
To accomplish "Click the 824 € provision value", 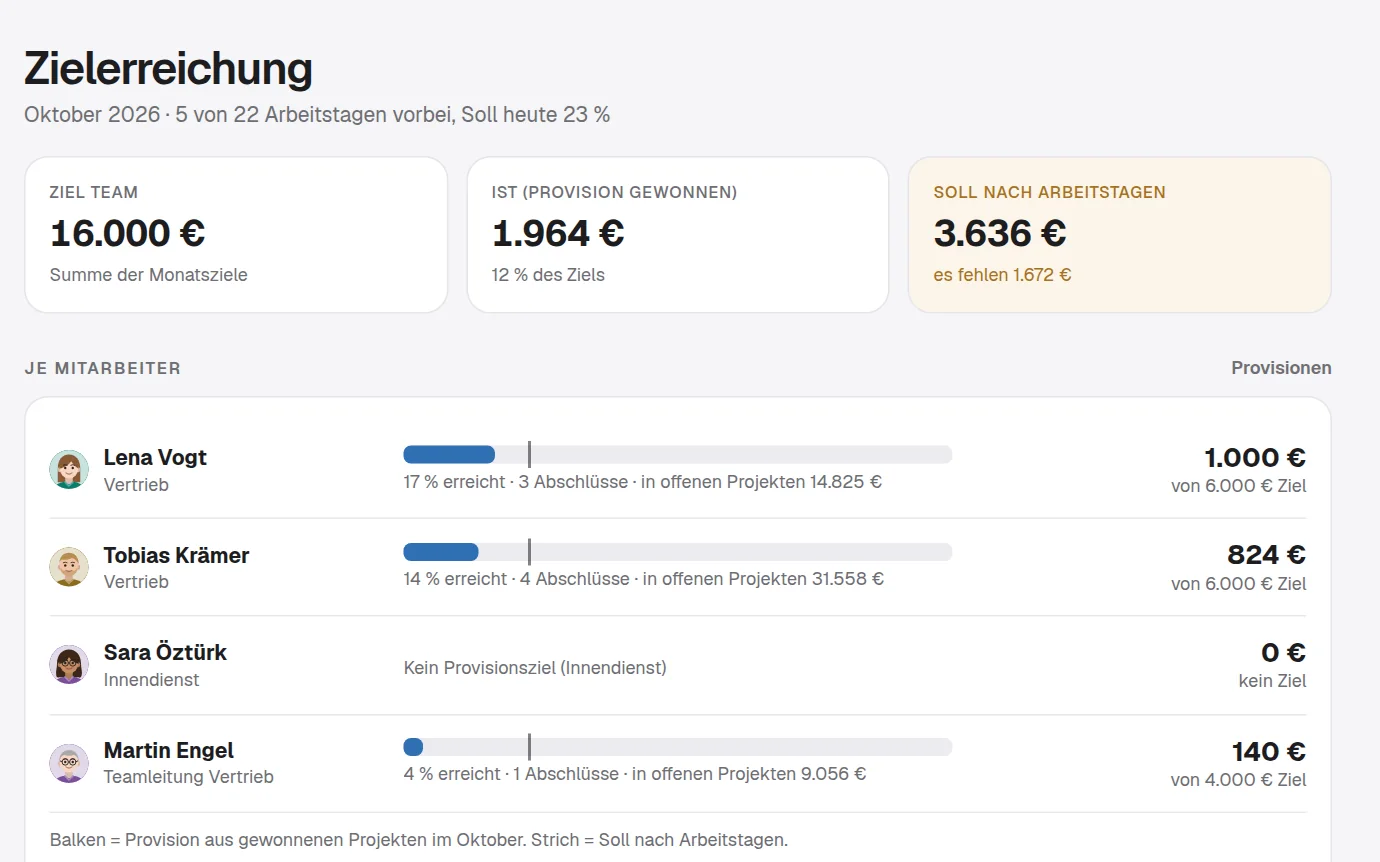I will 1267,555.
